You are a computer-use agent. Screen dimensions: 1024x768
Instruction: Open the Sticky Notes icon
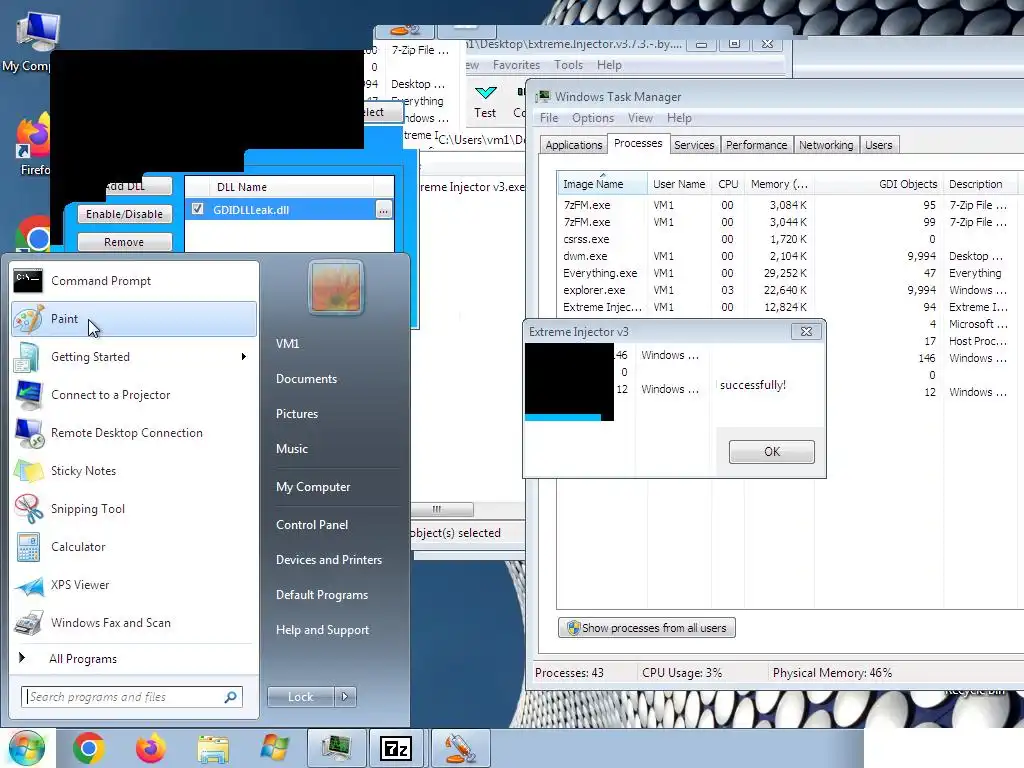29,471
